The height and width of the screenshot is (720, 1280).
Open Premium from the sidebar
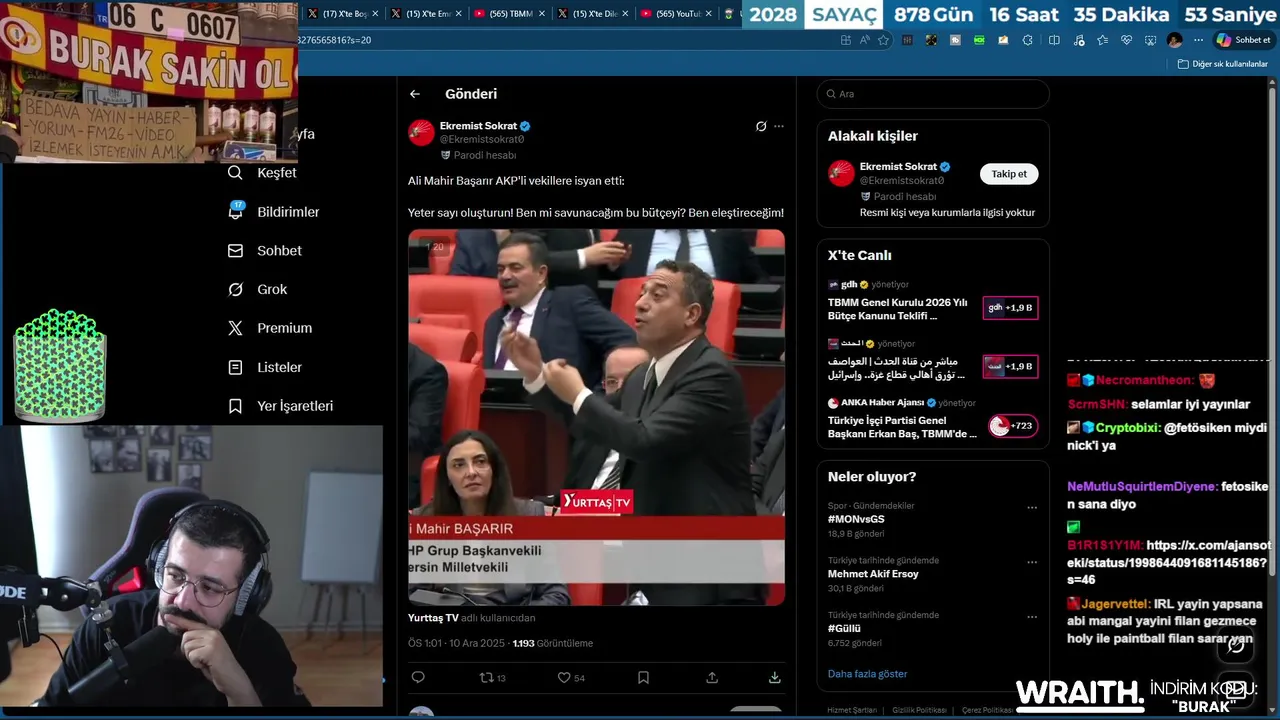pyautogui.click(x=270, y=328)
